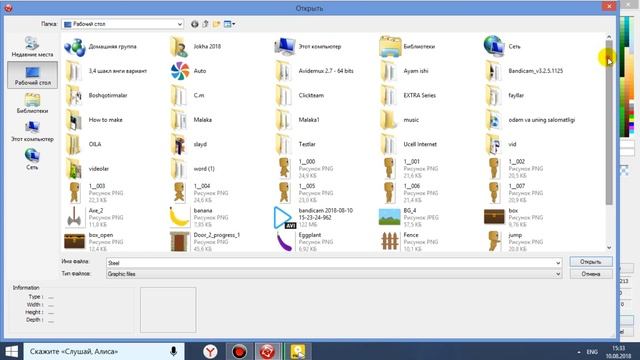Show hidden tray icons arrow
The height and width of the screenshot is (360, 640).
click(579, 352)
